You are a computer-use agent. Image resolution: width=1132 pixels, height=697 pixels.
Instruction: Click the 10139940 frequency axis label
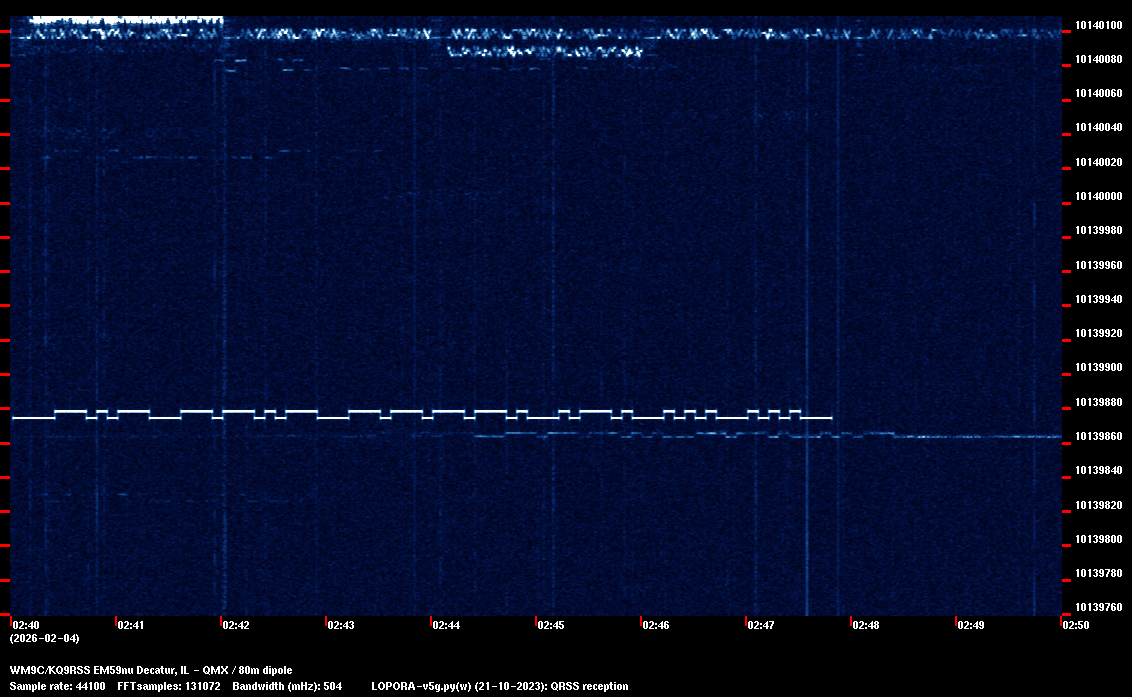pos(1098,299)
